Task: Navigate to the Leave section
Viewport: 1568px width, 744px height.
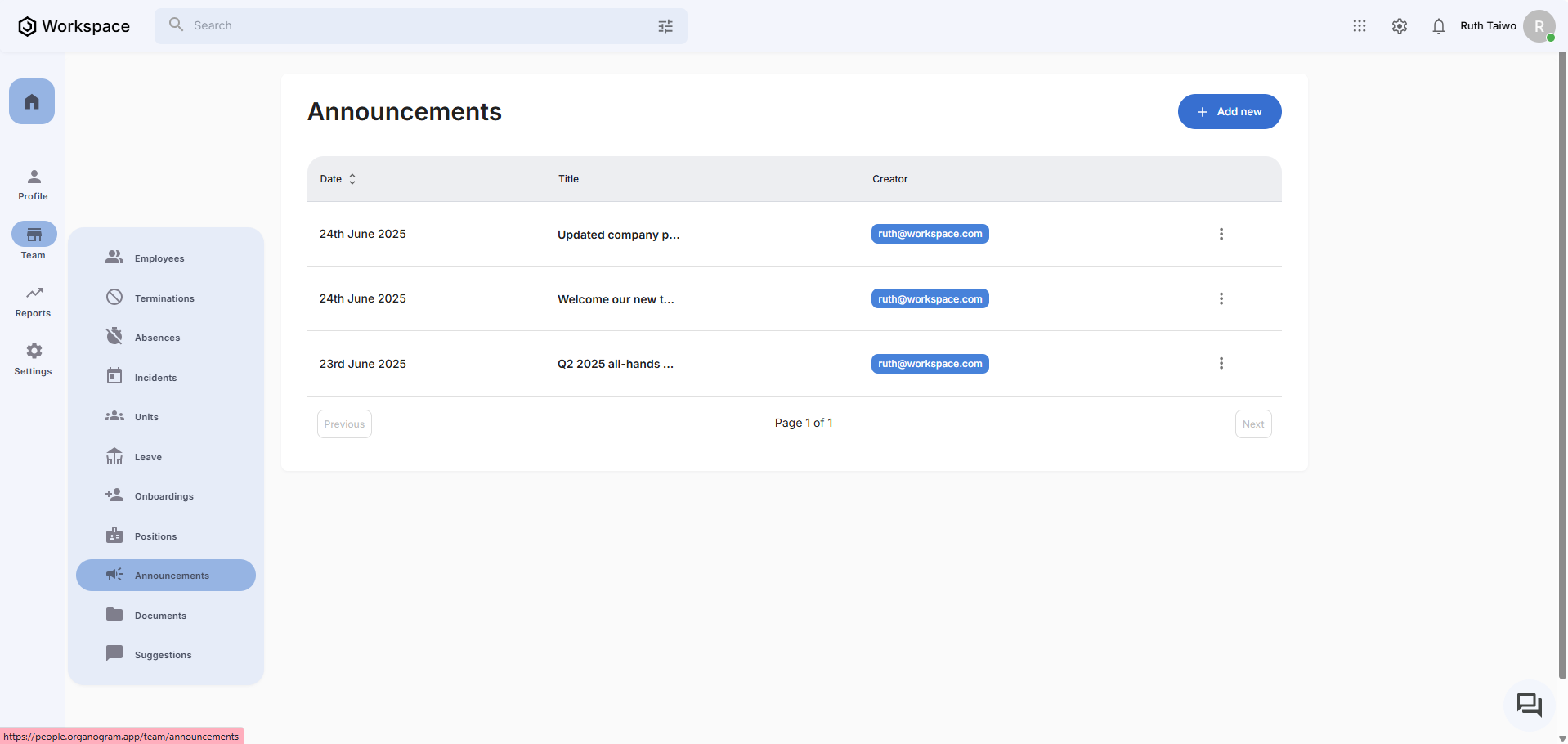Action: (148, 457)
